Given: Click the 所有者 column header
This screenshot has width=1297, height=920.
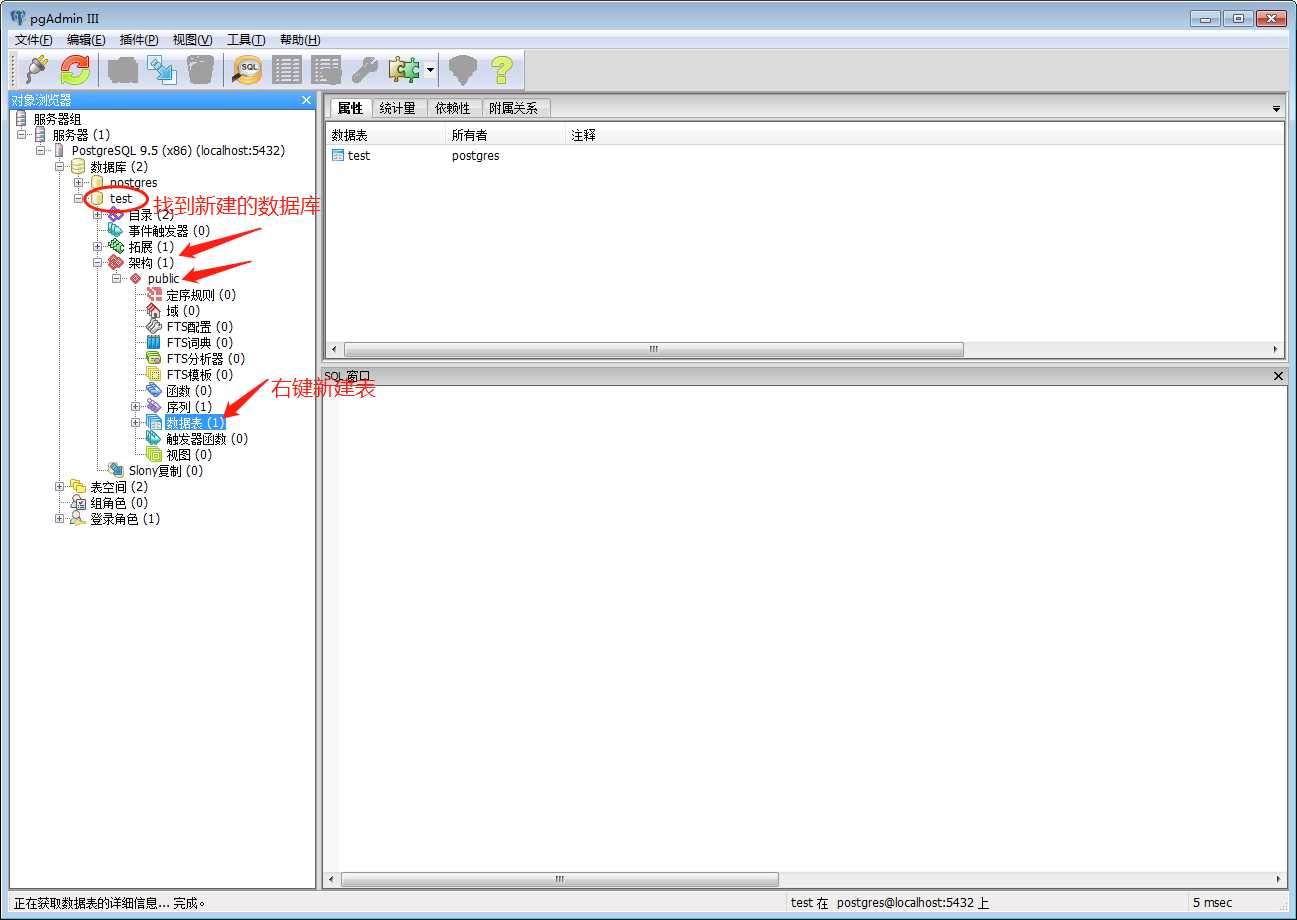Looking at the screenshot, I should 507,135.
